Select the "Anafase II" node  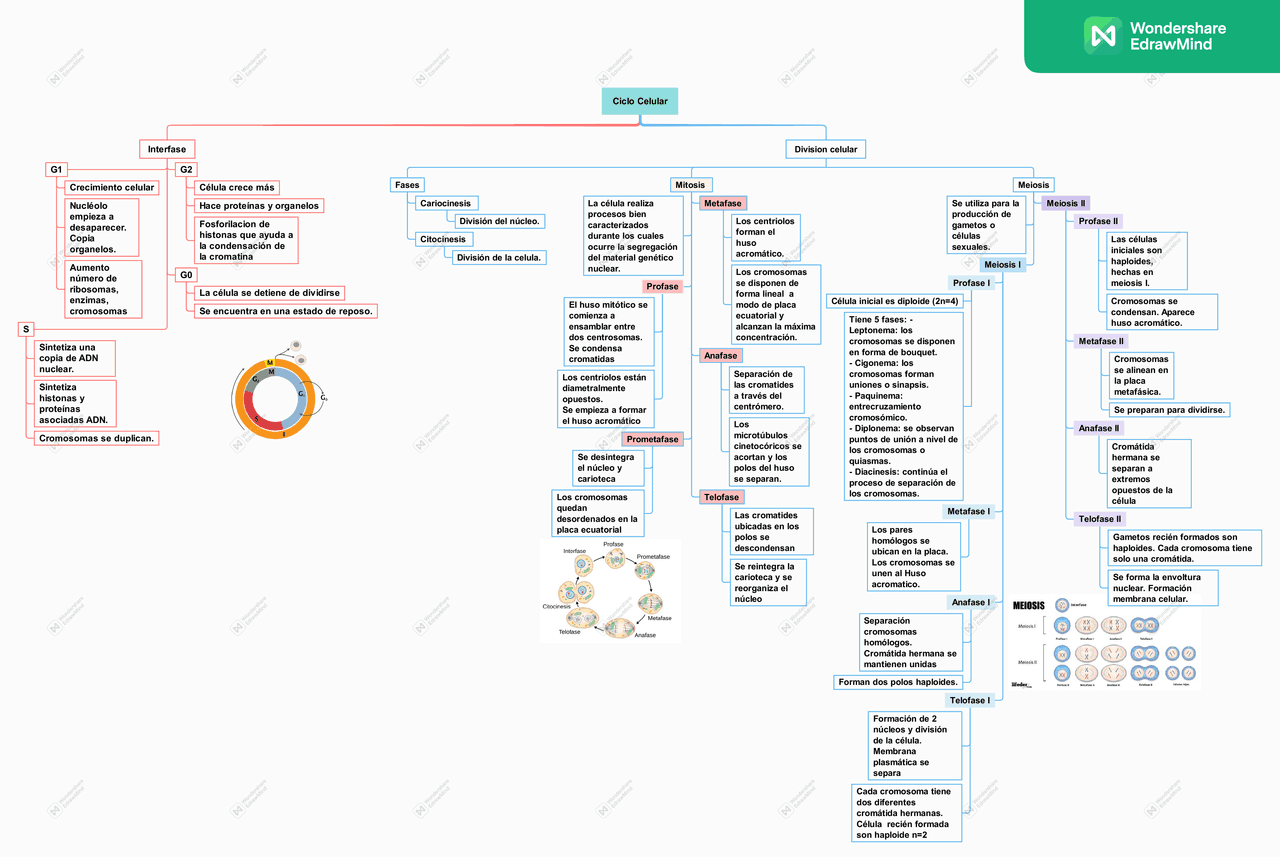[1100, 428]
